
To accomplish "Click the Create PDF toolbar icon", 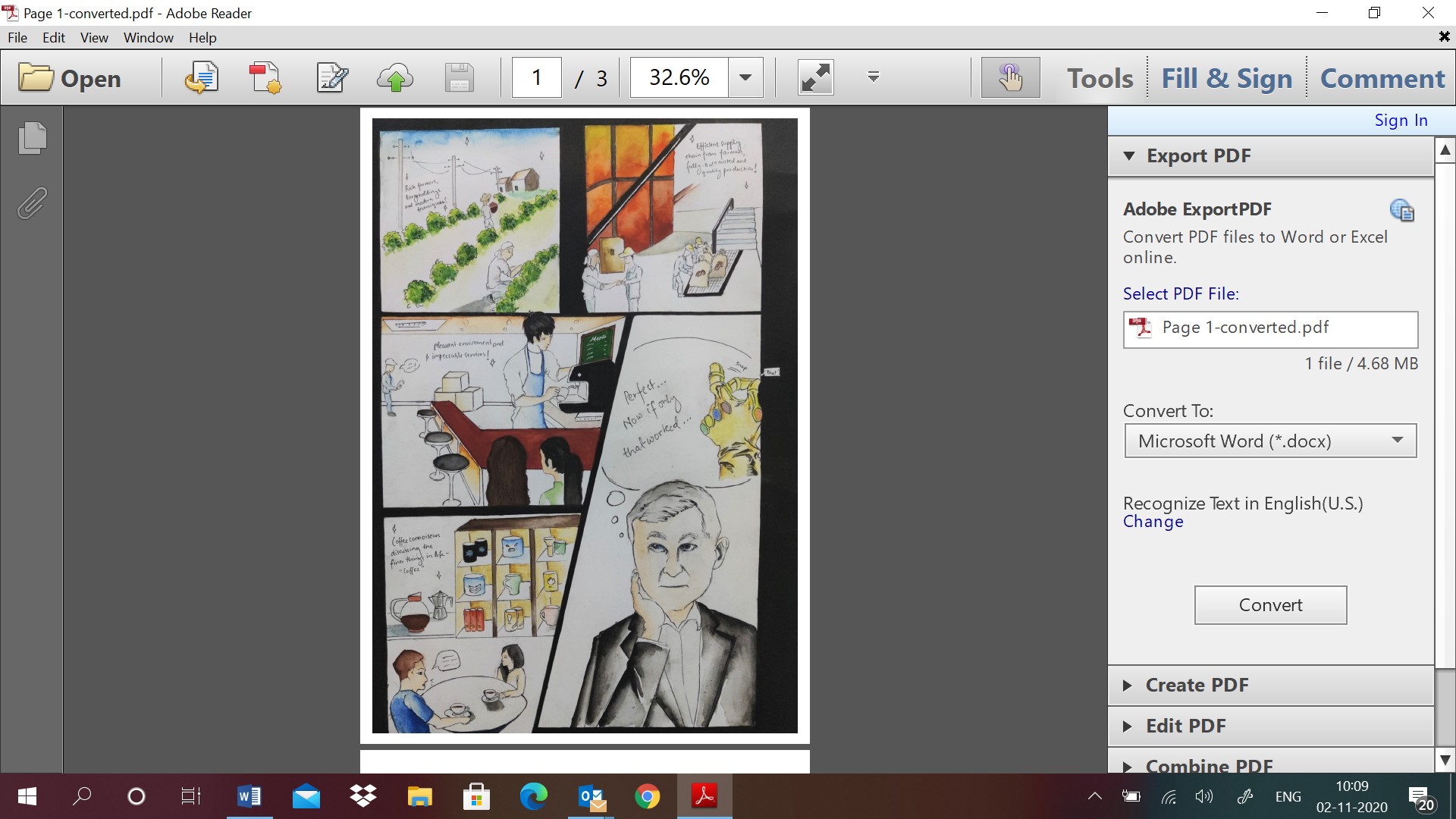I will pos(265,78).
